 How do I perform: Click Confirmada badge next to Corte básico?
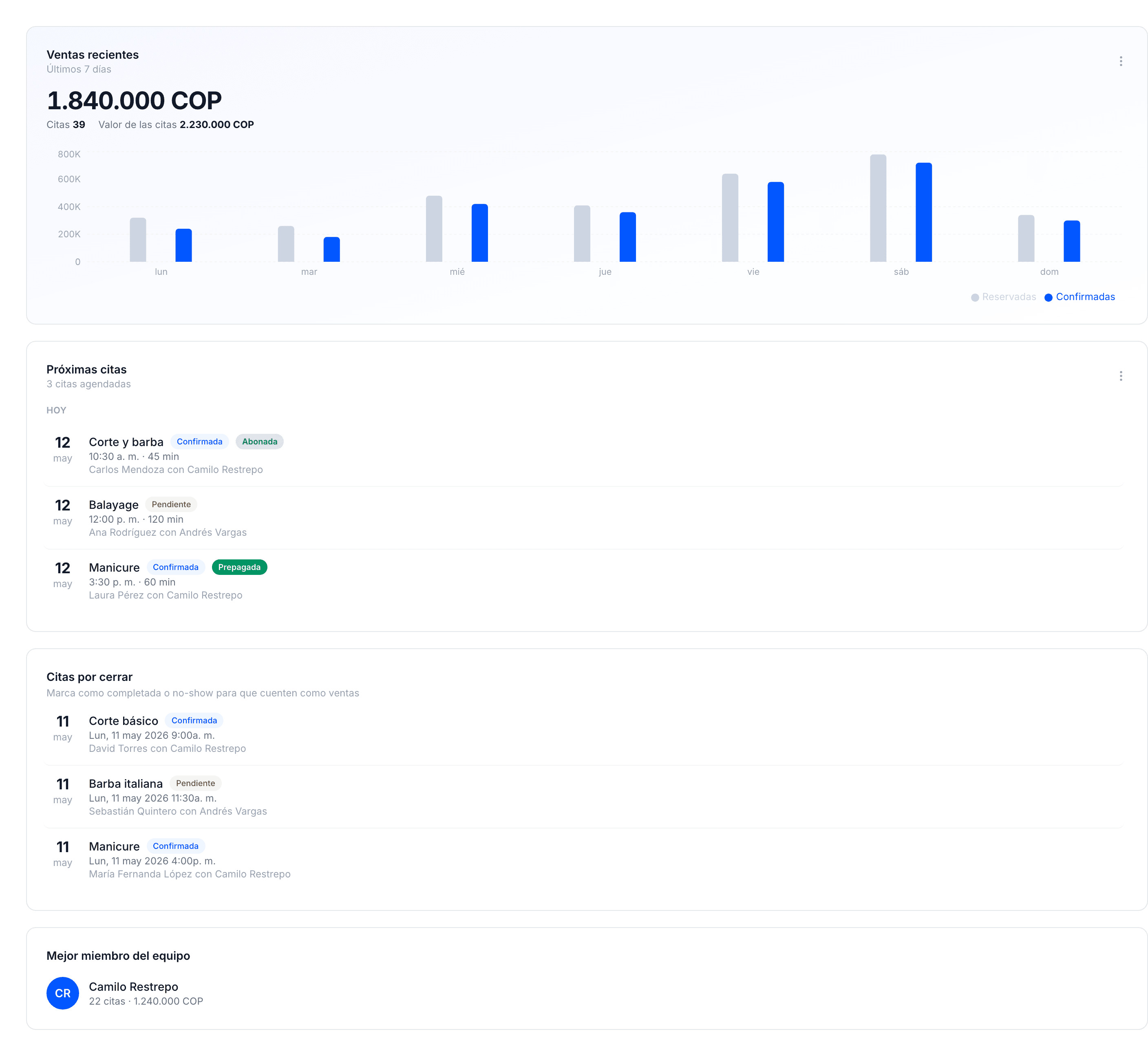tap(194, 720)
